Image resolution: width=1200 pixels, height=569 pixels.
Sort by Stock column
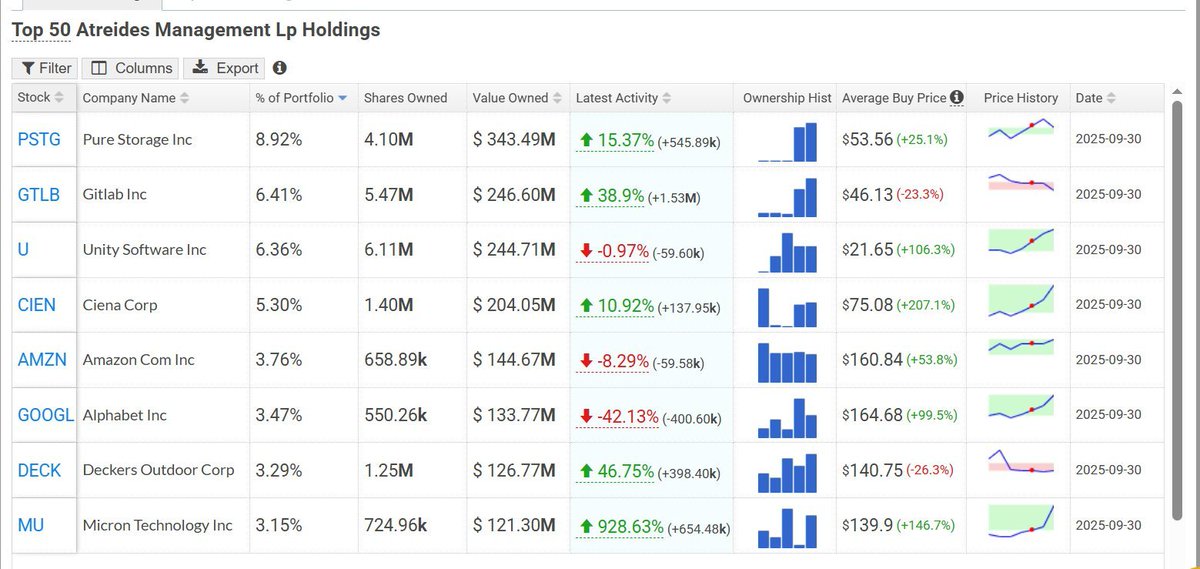(x=41, y=97)
